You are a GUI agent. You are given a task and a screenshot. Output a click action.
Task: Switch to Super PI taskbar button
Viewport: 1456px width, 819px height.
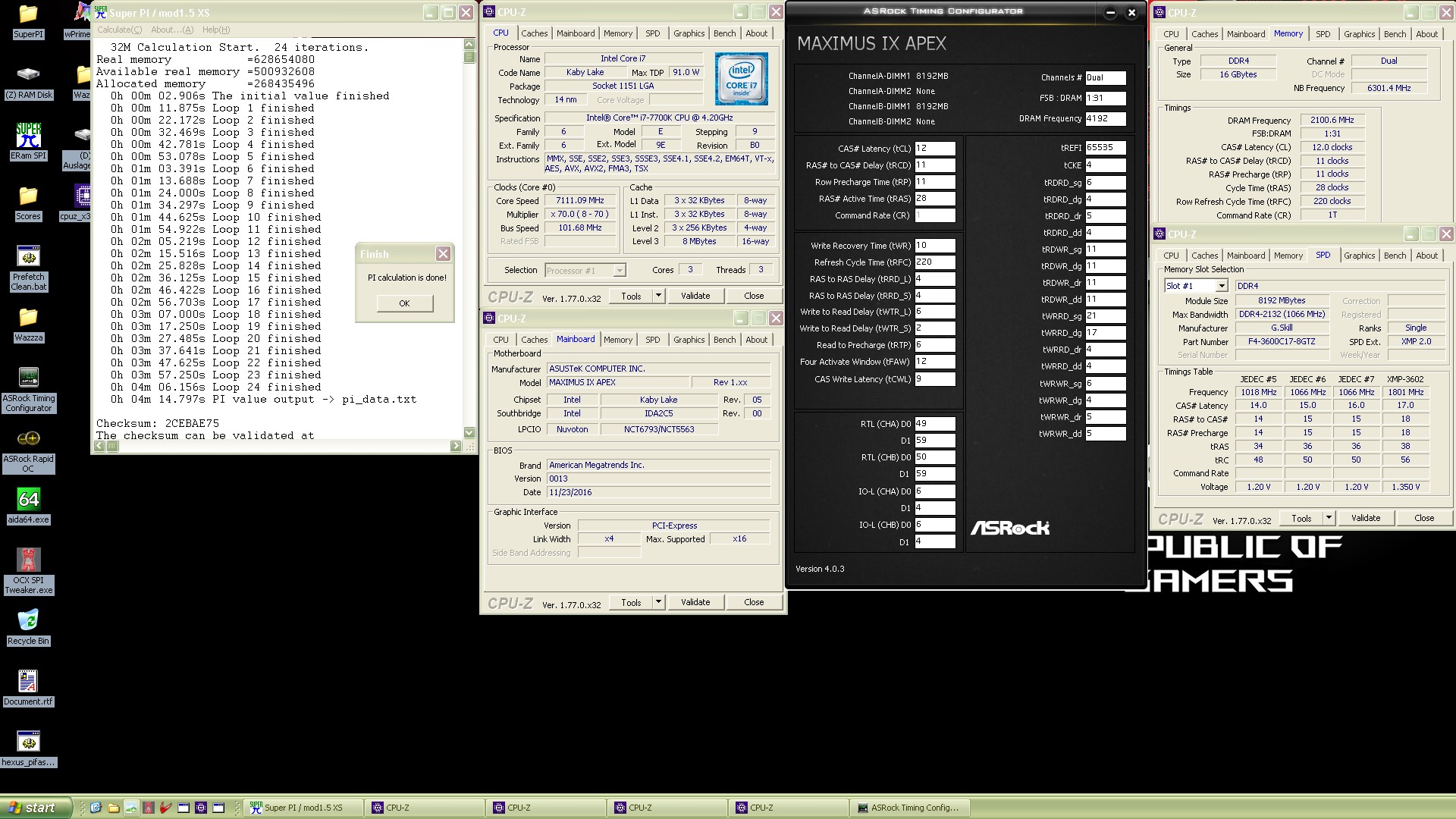point(303,808)
